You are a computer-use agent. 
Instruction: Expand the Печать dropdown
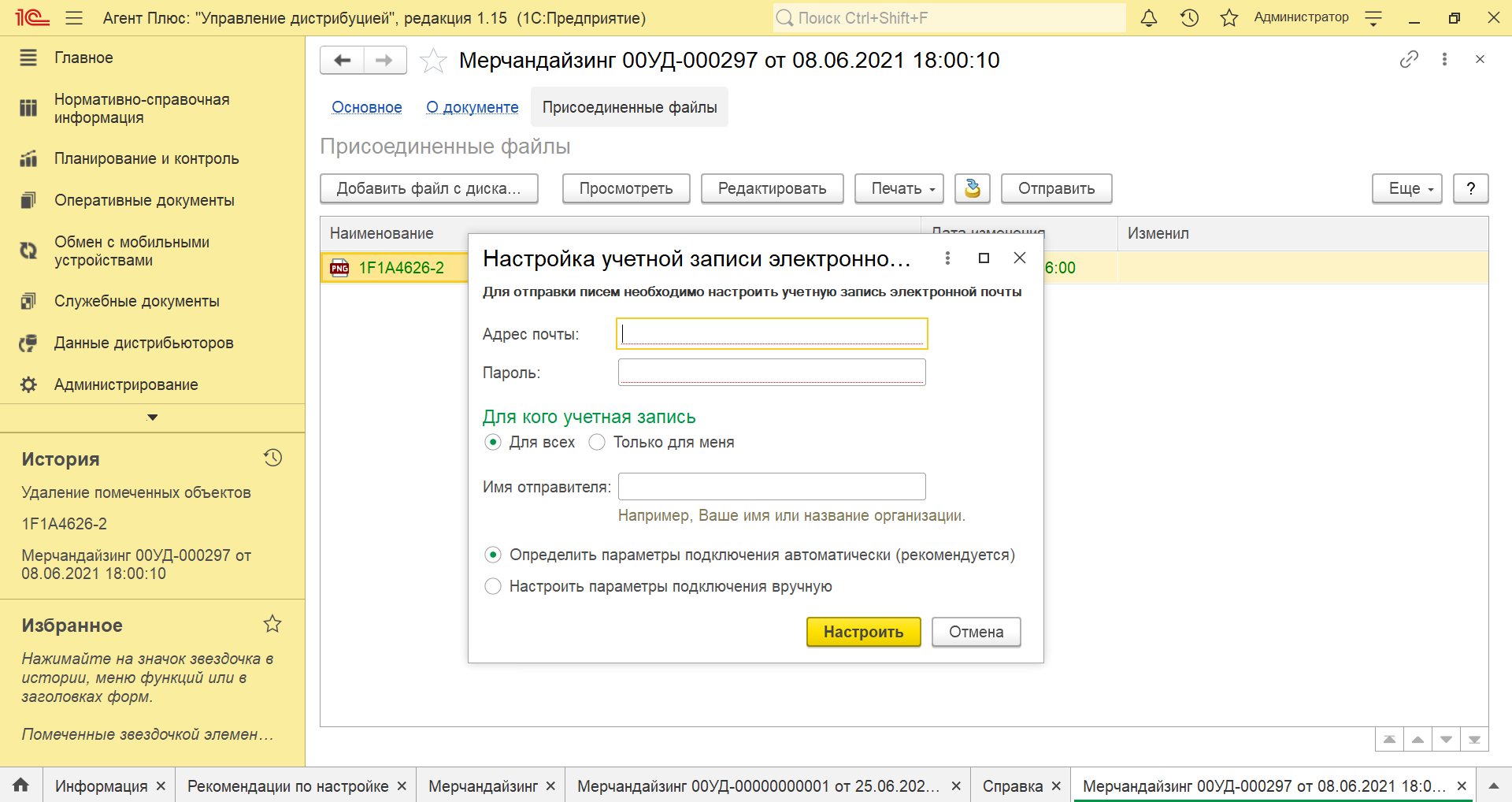[x=899, y=188]
